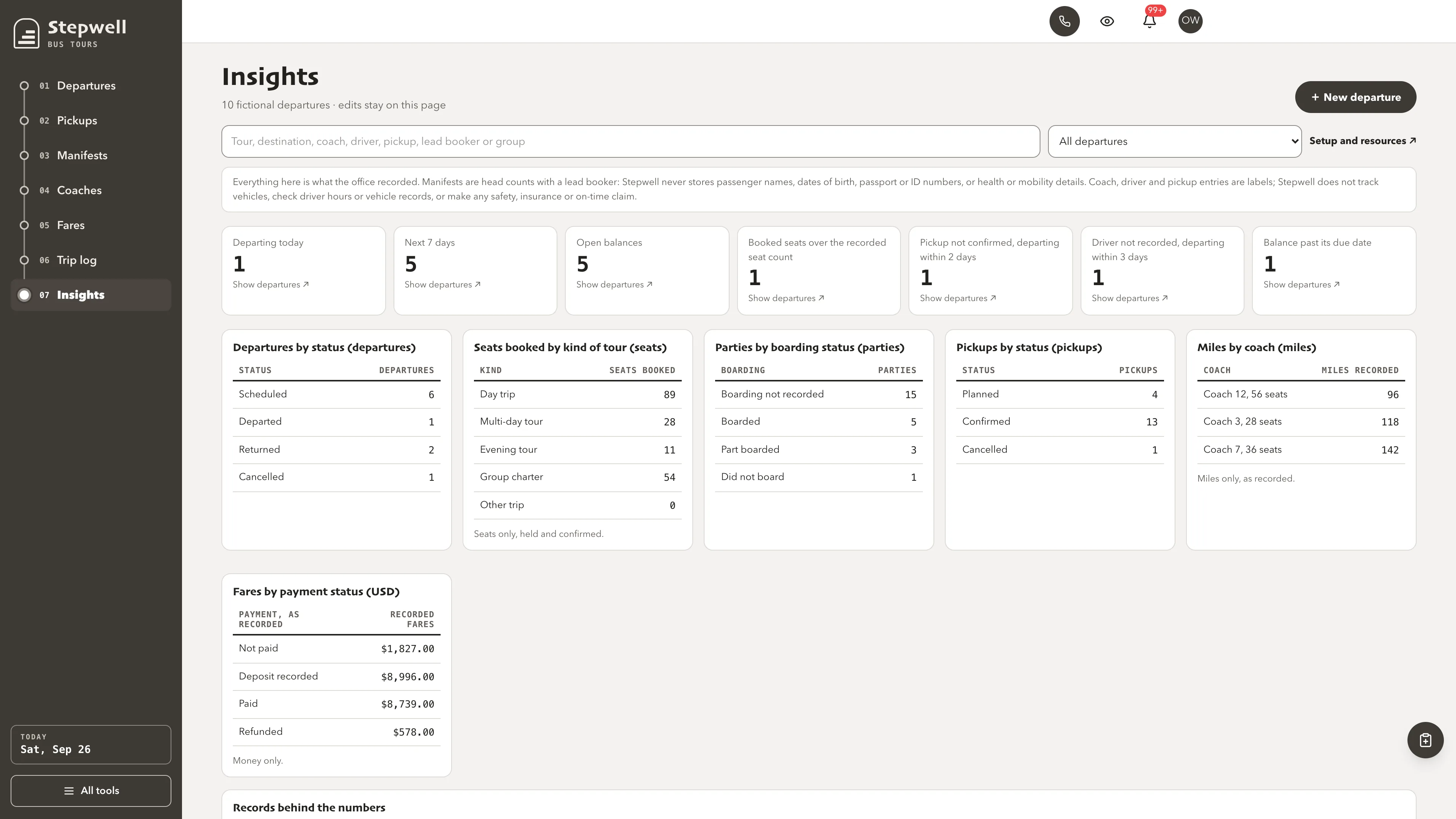Click the Records behind the numbers heading

[309, 808]
